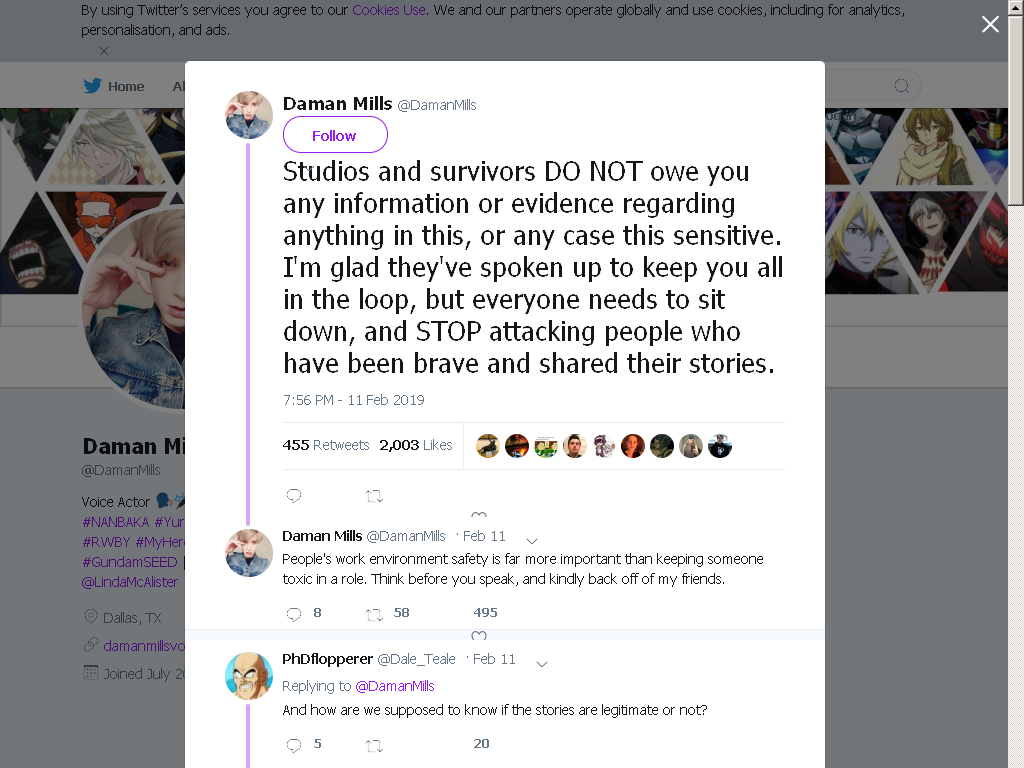
Task: Open the dropdown chevron on Daman Mills' Feb 11 reply
Action: [532, 541]
